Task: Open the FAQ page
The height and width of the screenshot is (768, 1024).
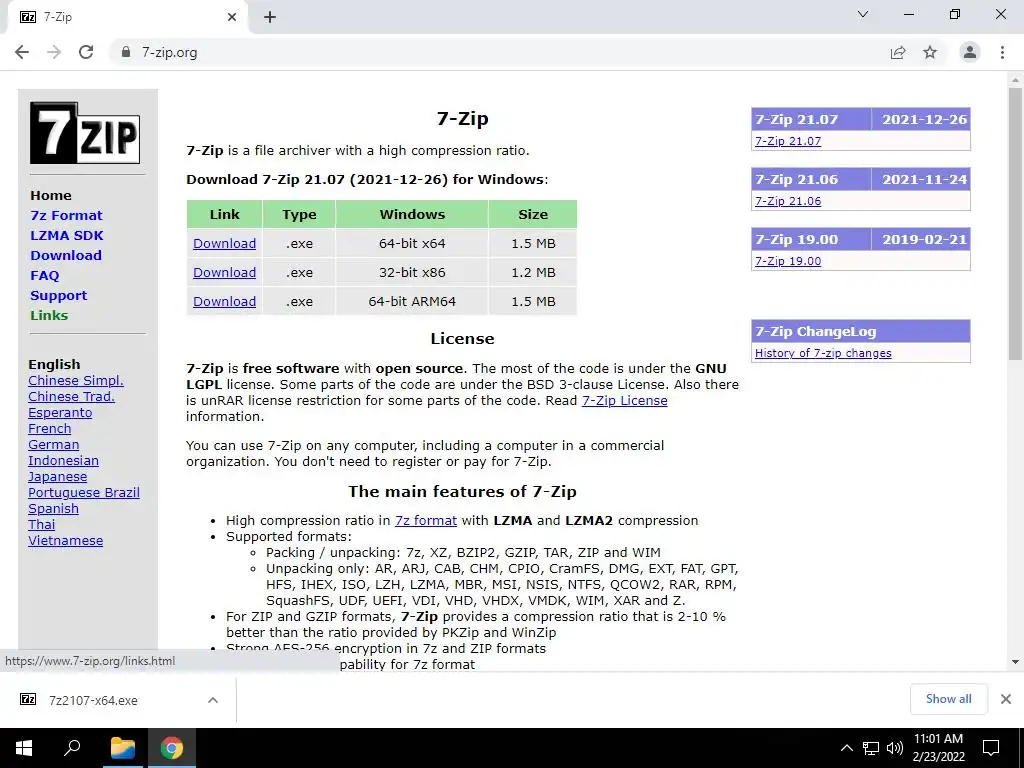Action: (x=44, y=276)
